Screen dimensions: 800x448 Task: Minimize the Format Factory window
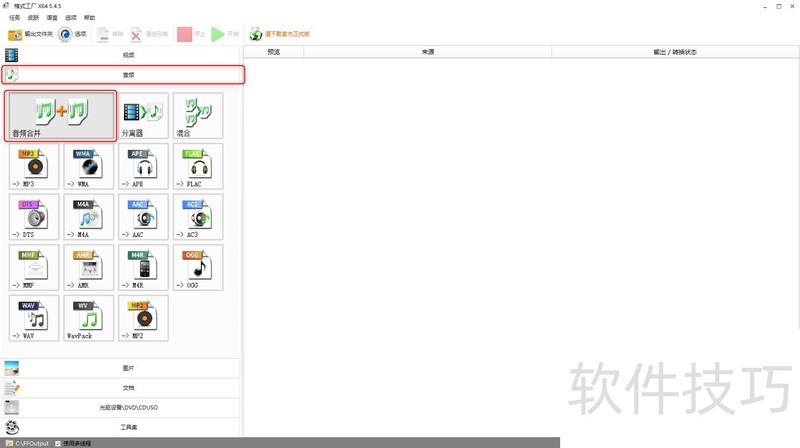pyautogui.click(x=765, y=7)
